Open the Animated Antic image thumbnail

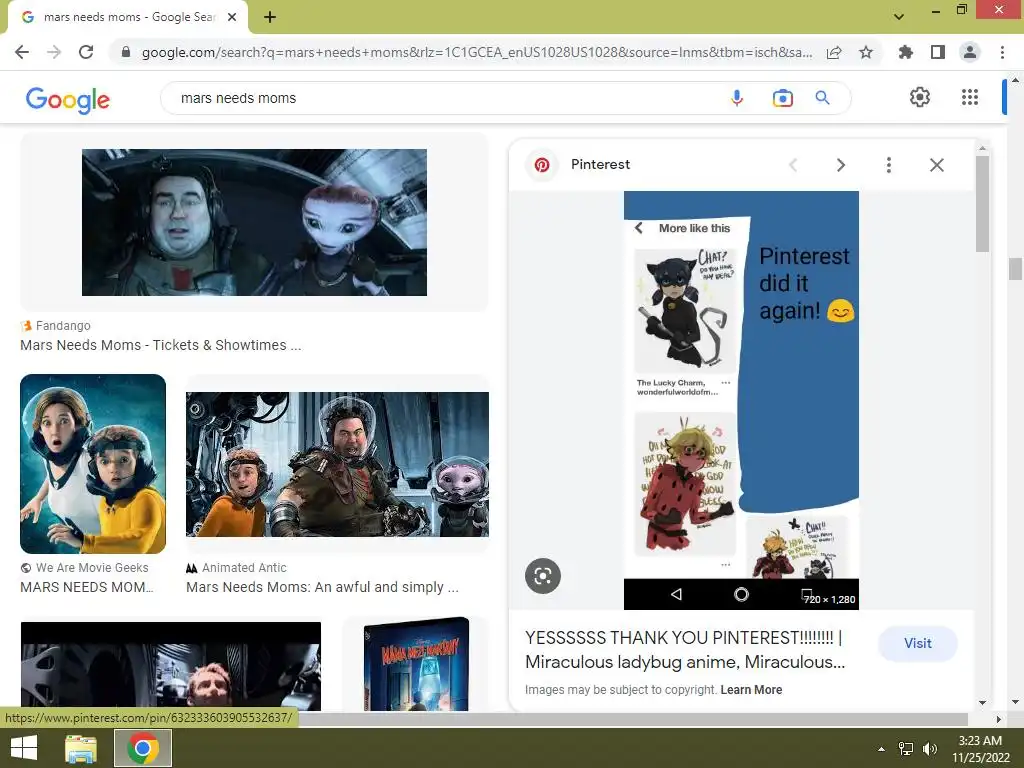[337, 464]
